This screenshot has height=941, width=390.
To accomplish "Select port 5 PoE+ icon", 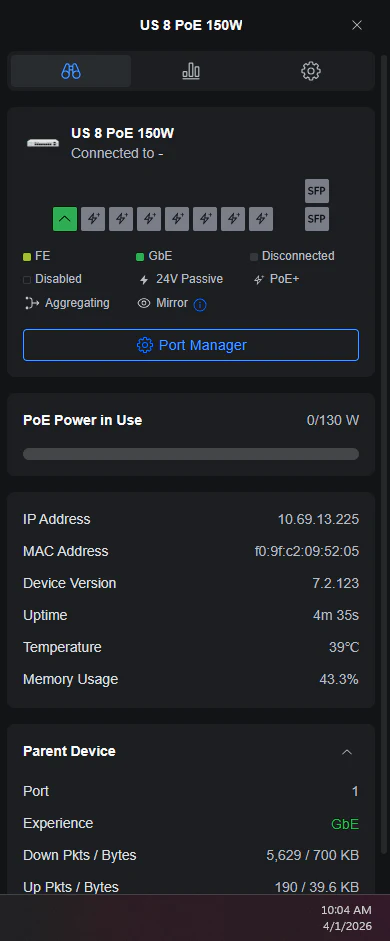I will (x=177, y=219).
